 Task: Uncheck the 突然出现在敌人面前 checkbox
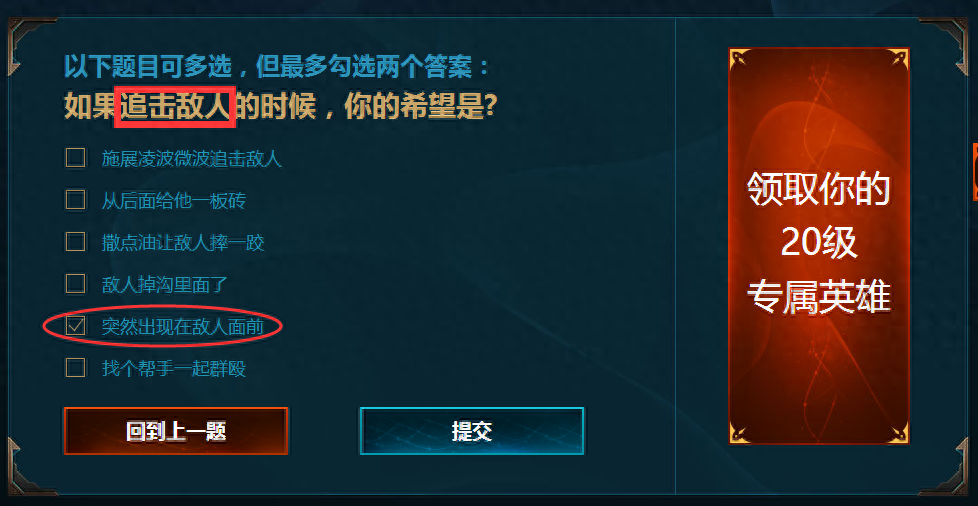coord(75,326)
